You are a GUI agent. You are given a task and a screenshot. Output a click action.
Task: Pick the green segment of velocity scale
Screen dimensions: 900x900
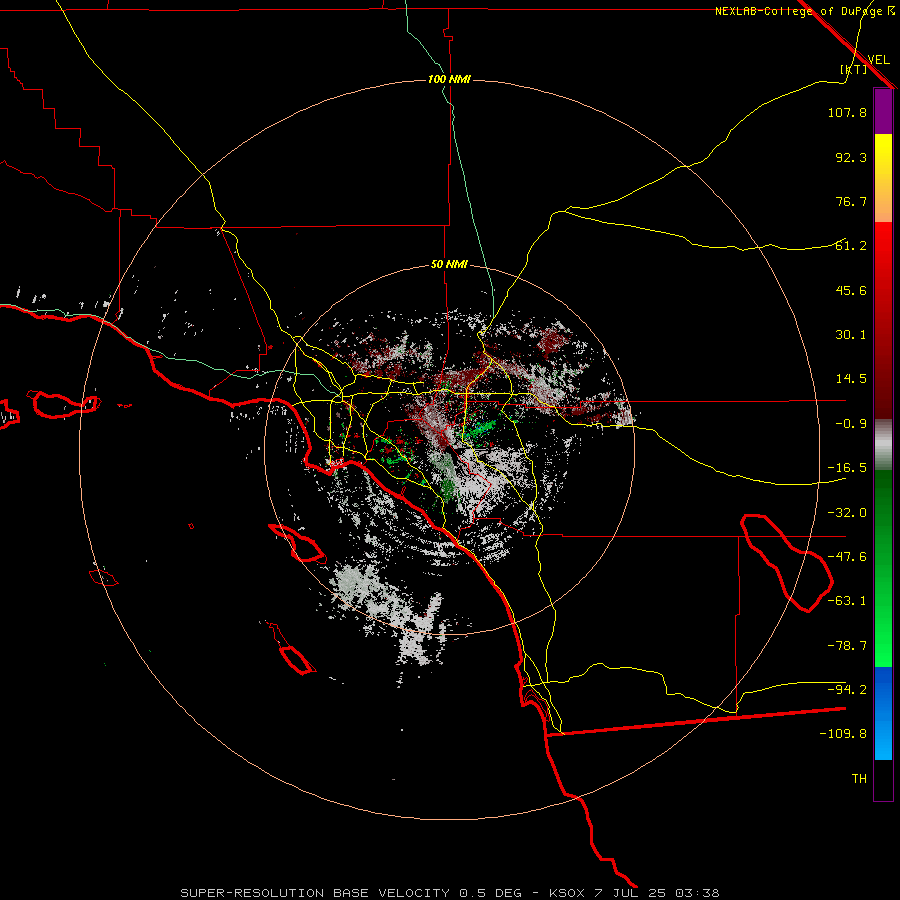[x=883, y=568]
